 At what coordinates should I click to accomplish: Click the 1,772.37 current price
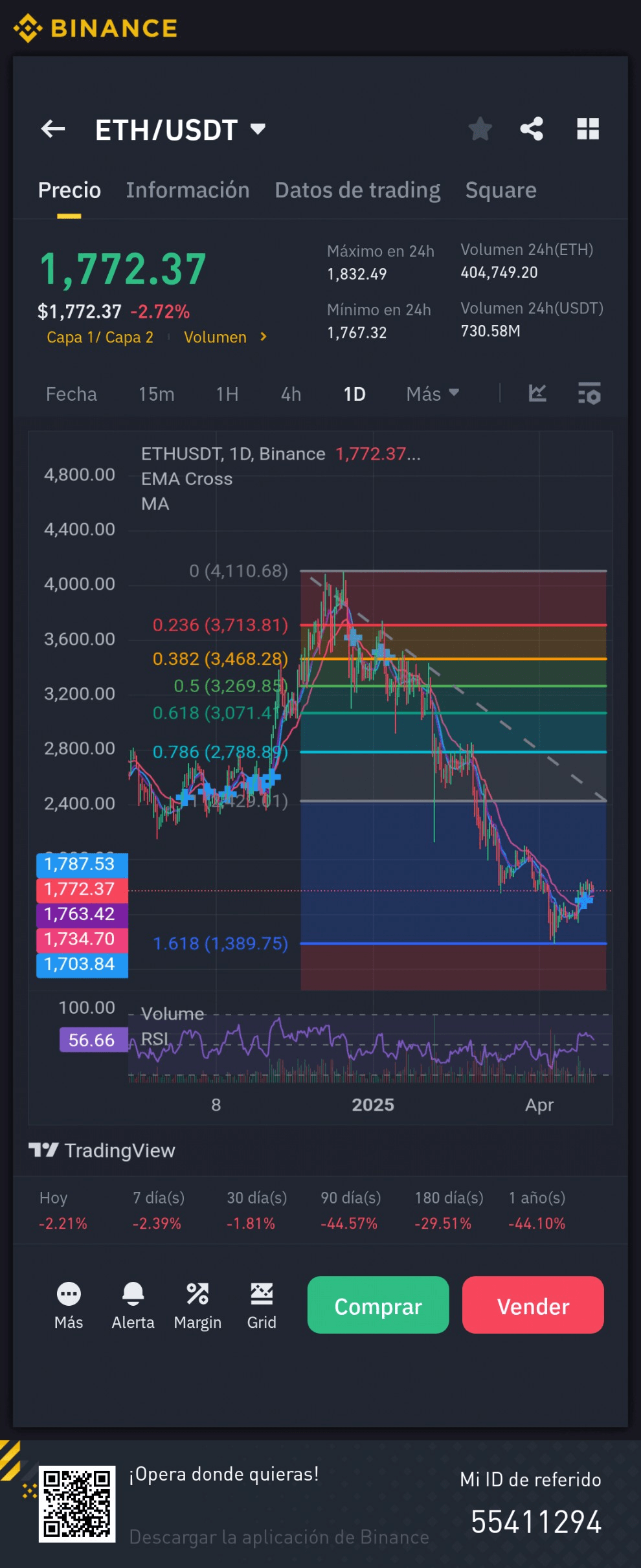[x=123, y=269]
